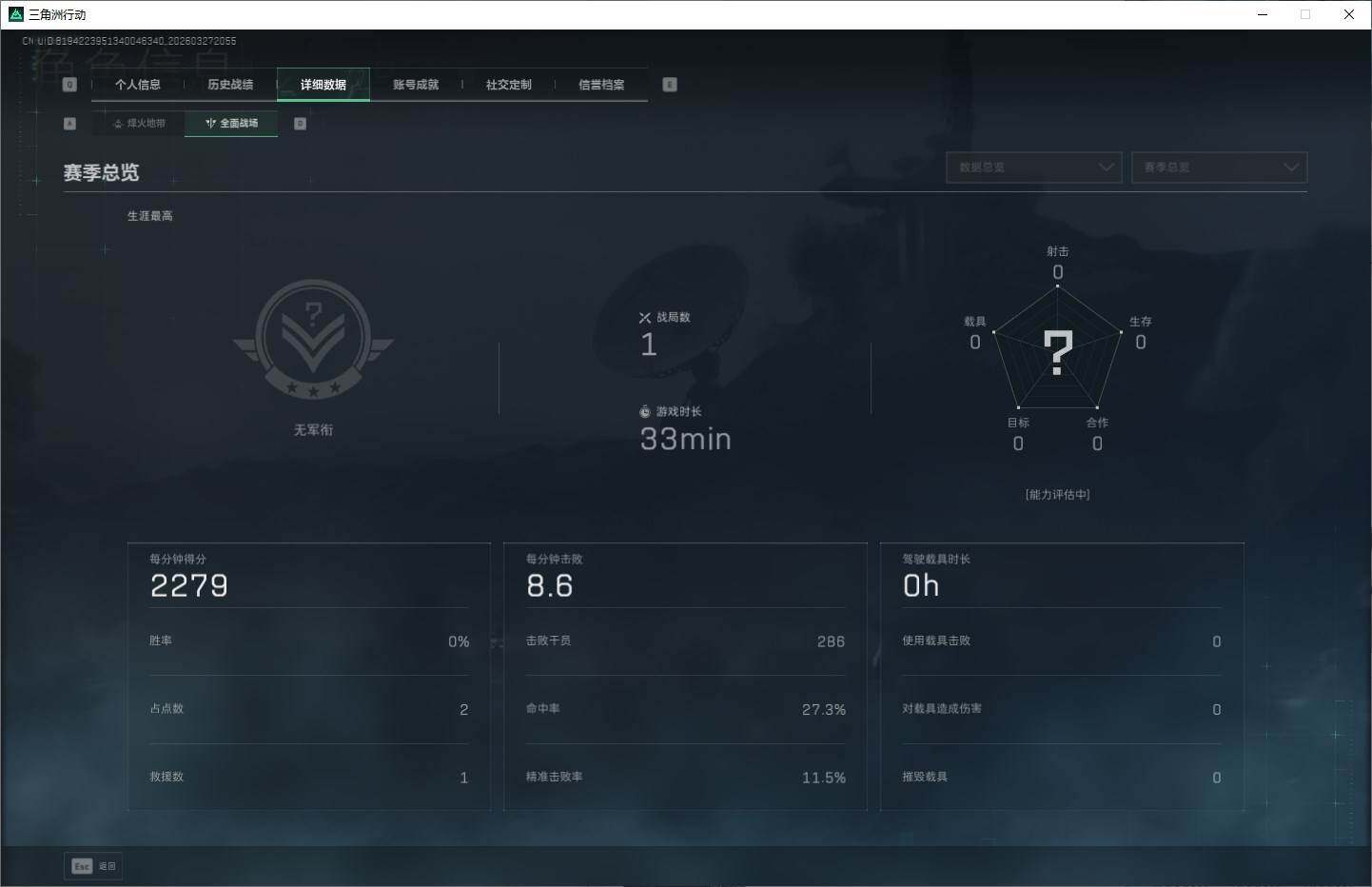Click the E key shortcut icon

click(x=670, y=85)
